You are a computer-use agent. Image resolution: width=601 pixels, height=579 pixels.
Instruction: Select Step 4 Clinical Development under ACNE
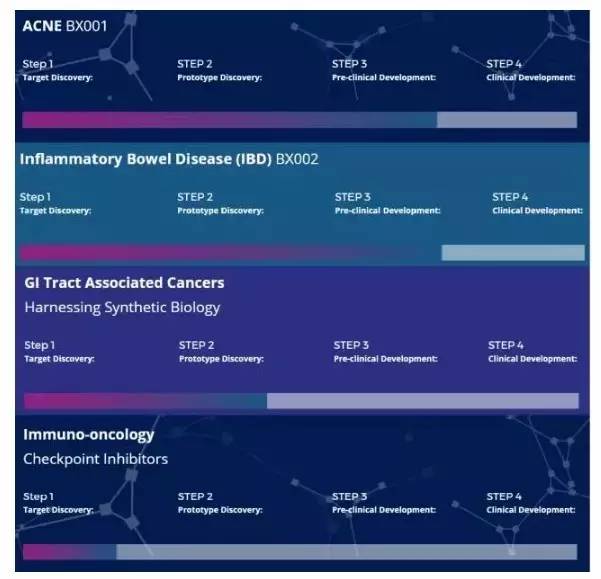[x=531, y=70]
